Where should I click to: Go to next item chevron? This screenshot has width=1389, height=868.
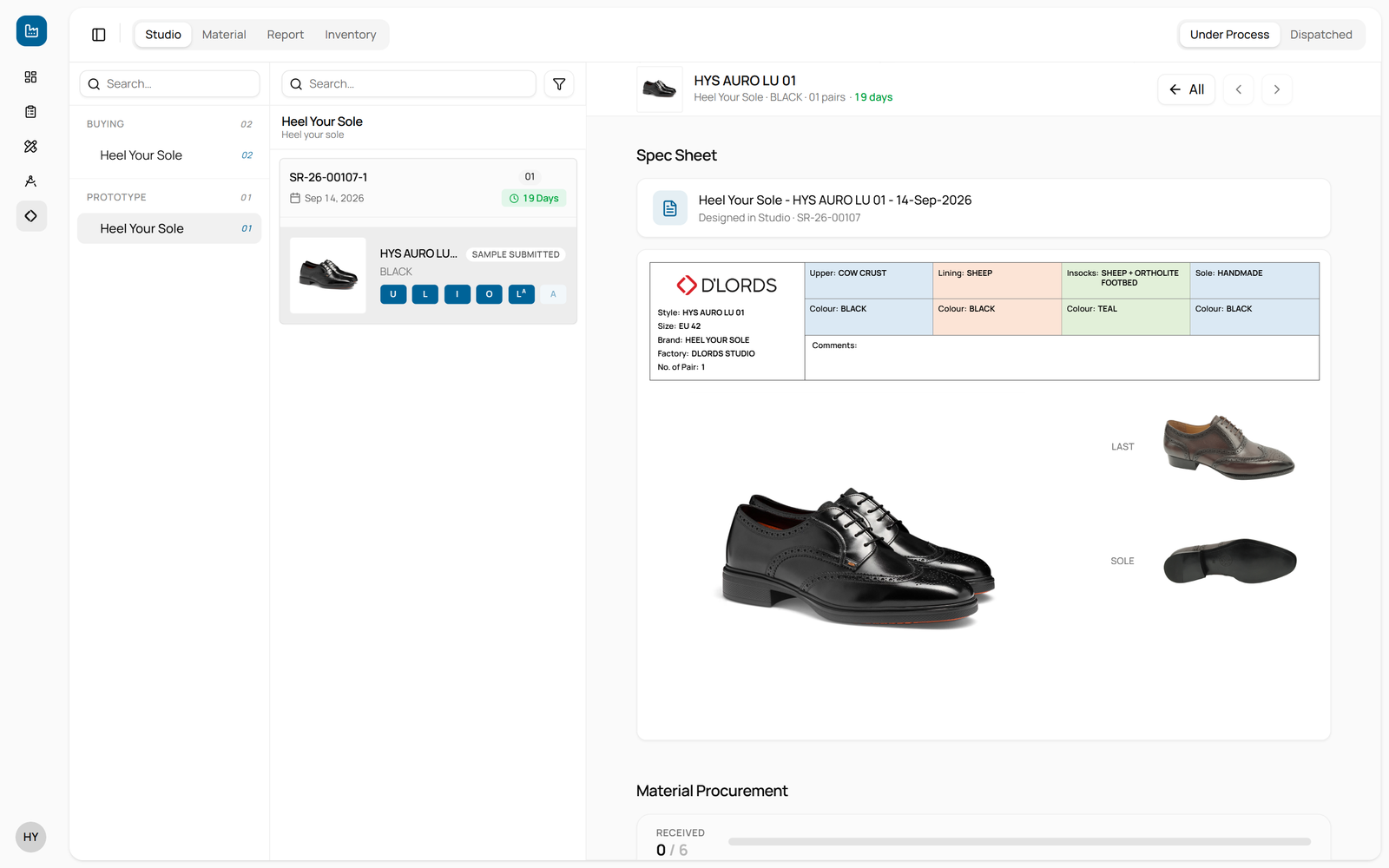coord(1277,89)
